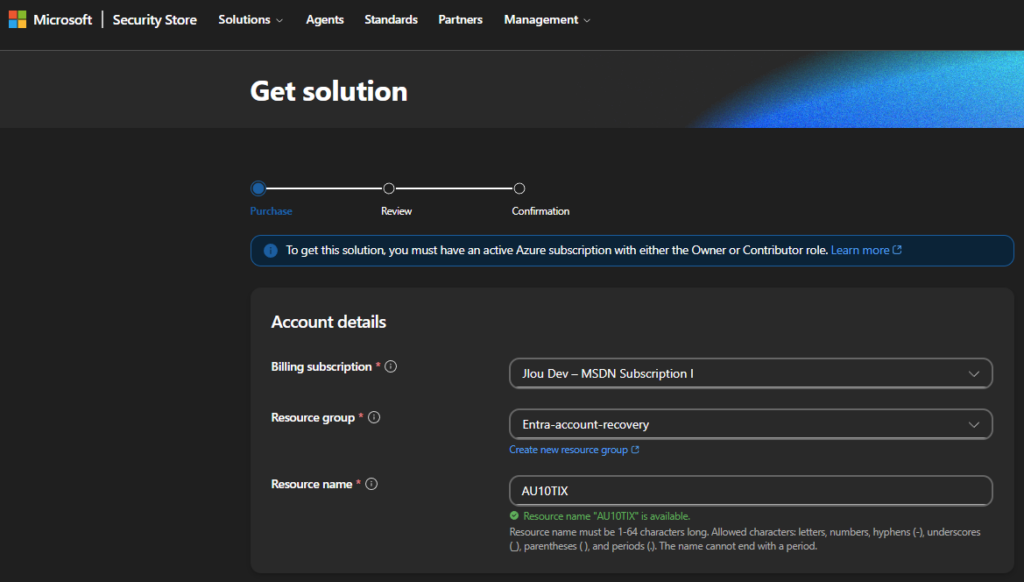Select the Purchase step circle
This screenshot has height=582, width=1024.
point(258,188)
